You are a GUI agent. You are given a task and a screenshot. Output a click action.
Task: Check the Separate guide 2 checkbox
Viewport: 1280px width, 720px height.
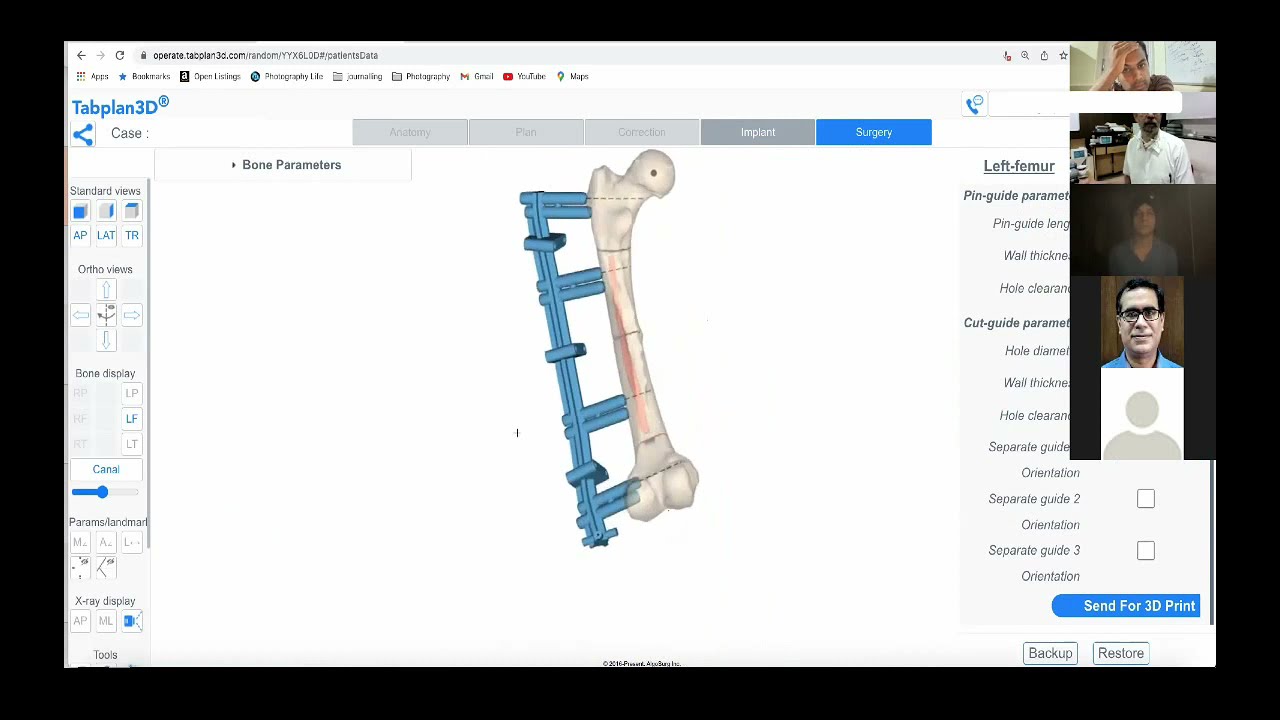[1146, 499]
